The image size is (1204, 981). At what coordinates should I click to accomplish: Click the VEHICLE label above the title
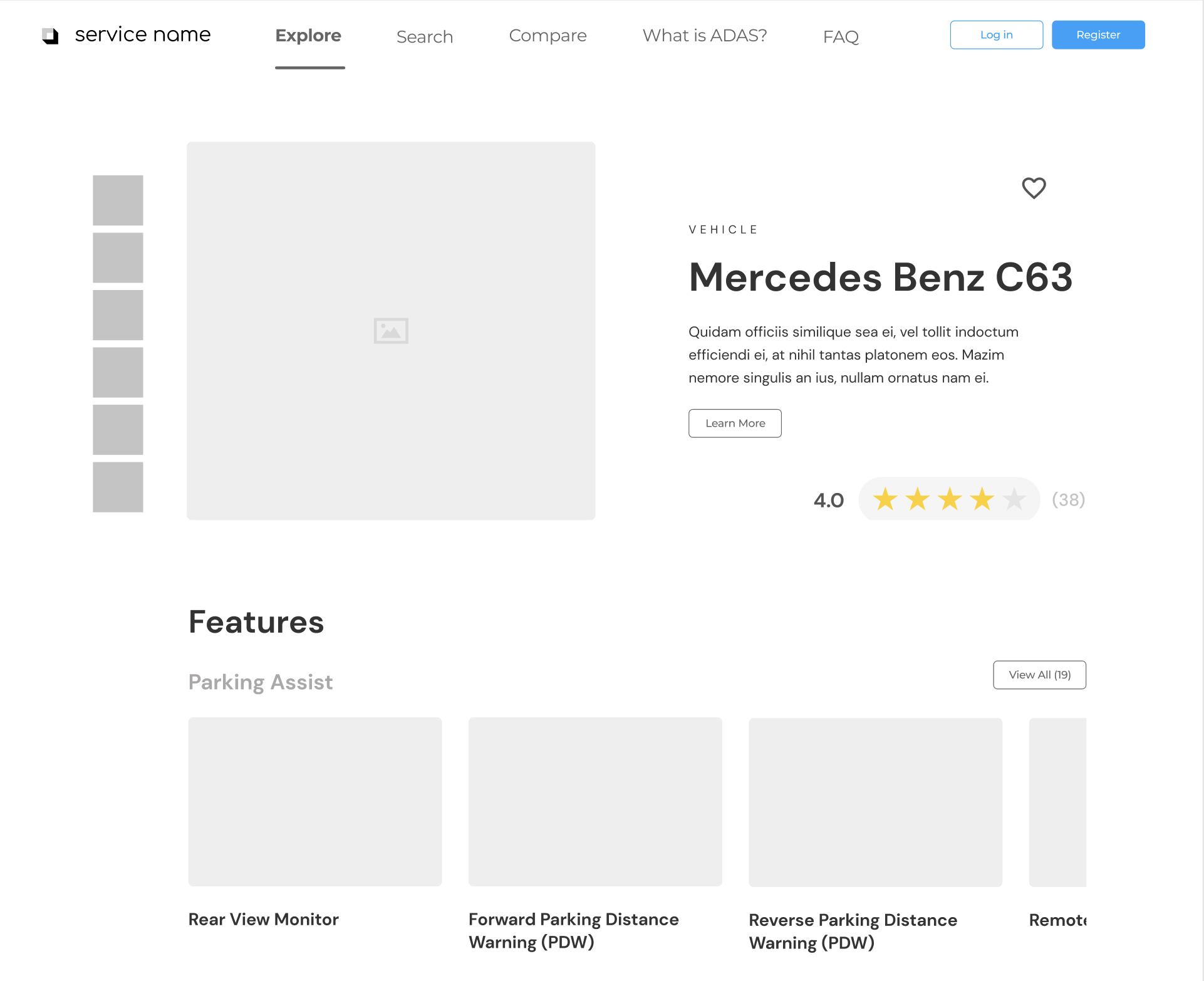[x=724, y=230]
